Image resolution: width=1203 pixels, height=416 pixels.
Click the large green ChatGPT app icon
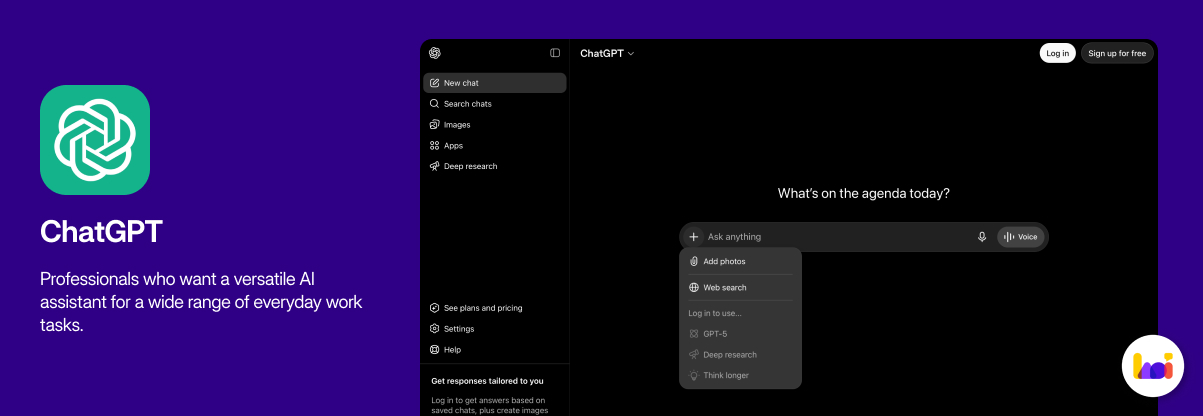95,140
